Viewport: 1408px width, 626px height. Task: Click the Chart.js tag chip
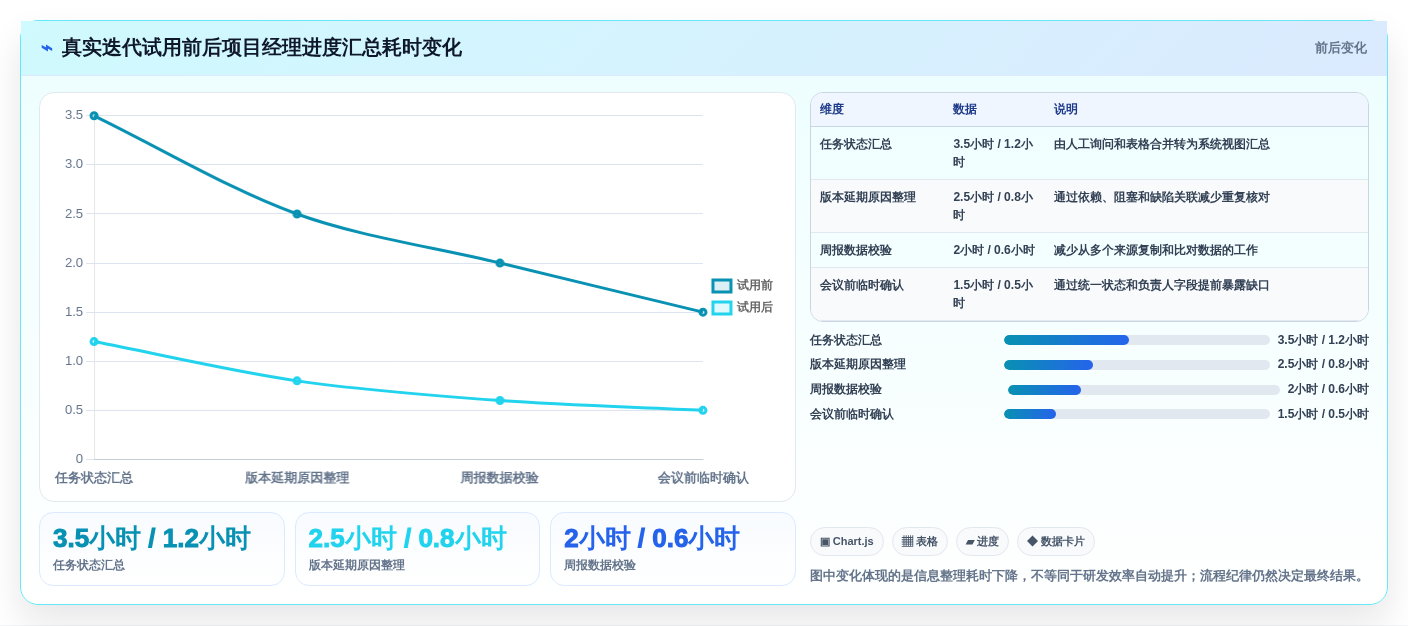(847, 542)
